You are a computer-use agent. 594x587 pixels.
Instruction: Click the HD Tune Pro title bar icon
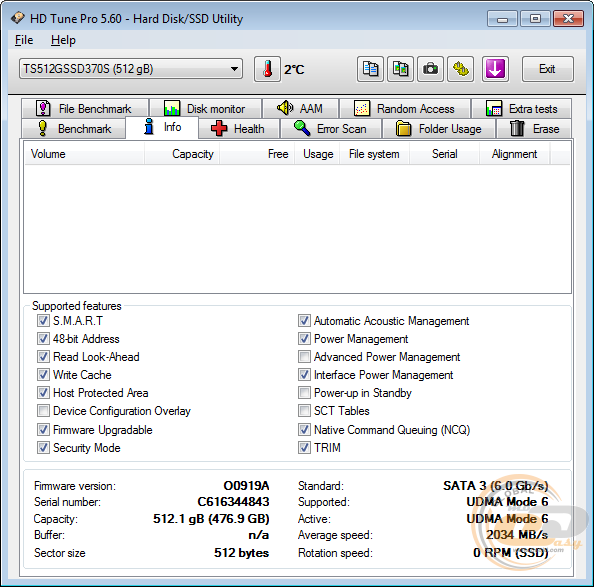pyautogui.click(x=17, y=18)
